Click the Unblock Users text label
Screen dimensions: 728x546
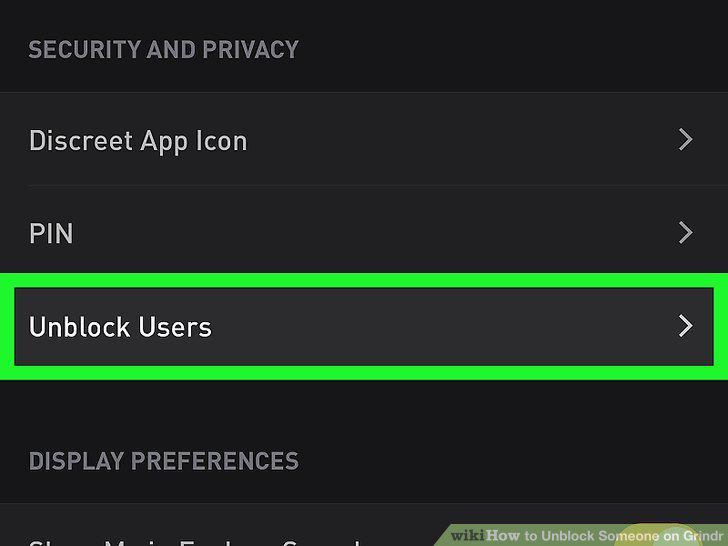coord(120,327)
